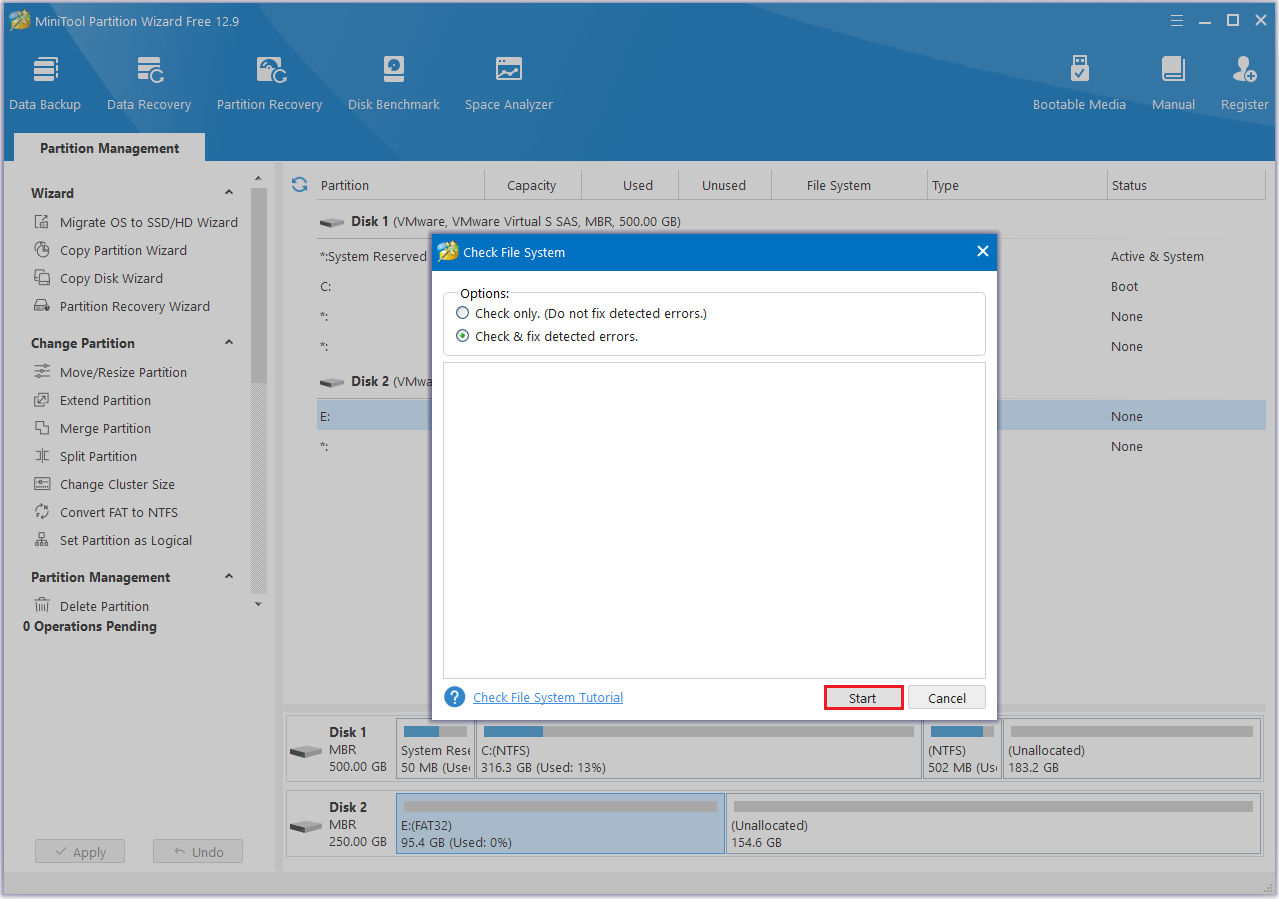Select 183.2 GB Unallocated block on Disk 1
This screenshot has width=1279, height=899.
[1132, 749]
